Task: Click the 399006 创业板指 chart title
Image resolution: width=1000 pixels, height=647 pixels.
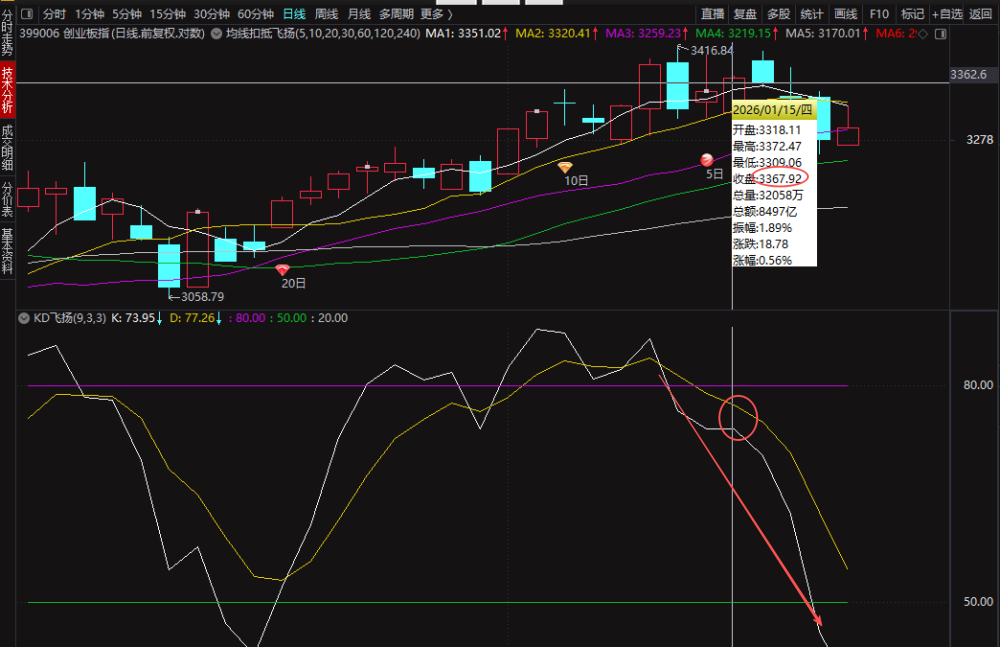Action: pos(112,33)
